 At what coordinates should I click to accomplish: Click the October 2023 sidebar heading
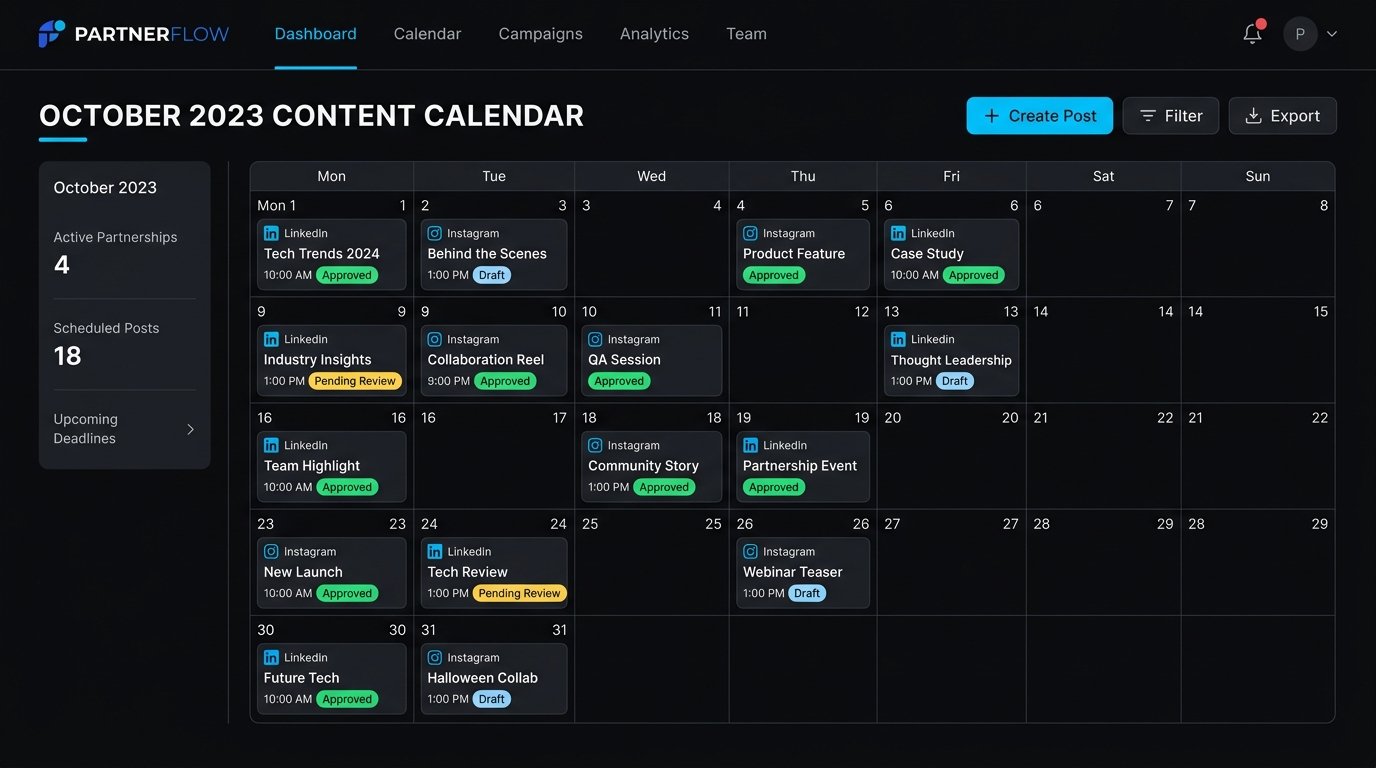105,188
